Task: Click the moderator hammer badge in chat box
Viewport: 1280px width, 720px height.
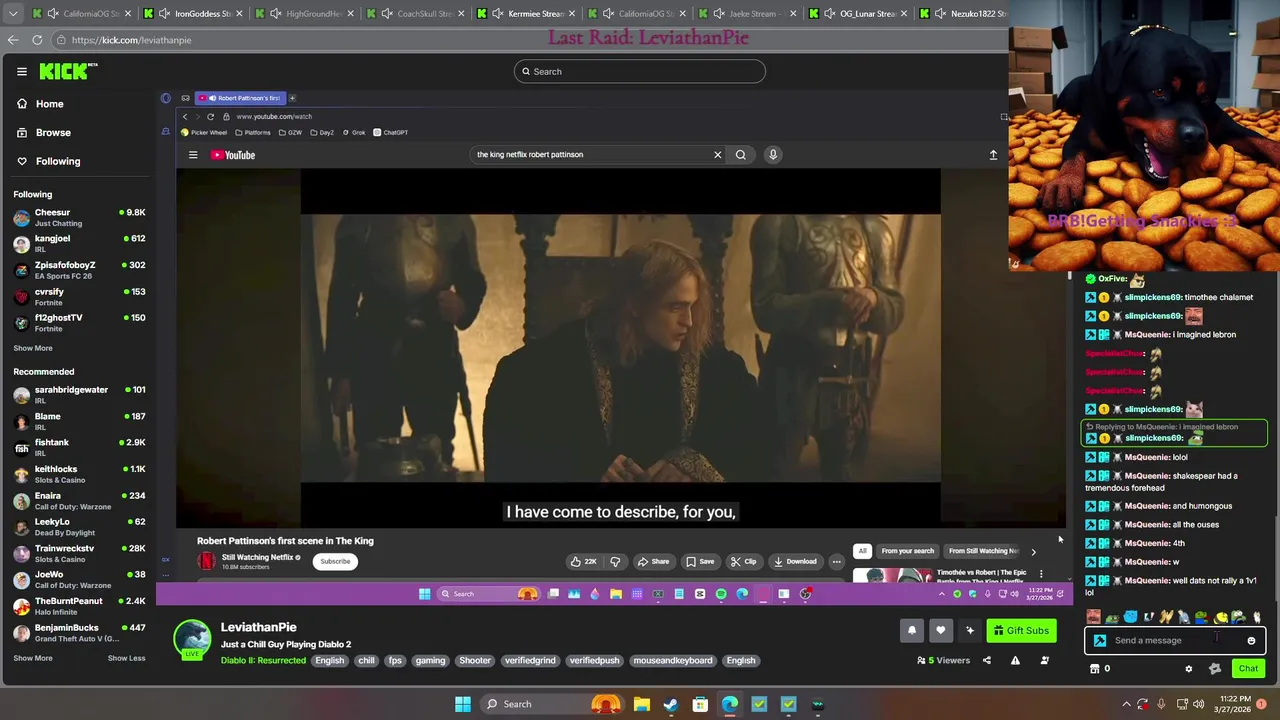Action: pyautogui.click(x=1099, y=641)
